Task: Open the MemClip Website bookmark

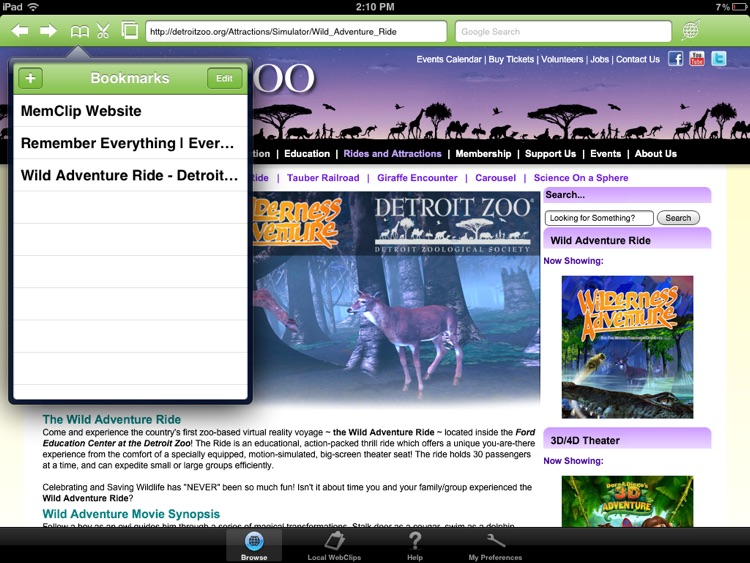Action: click(x=130, y=111)
